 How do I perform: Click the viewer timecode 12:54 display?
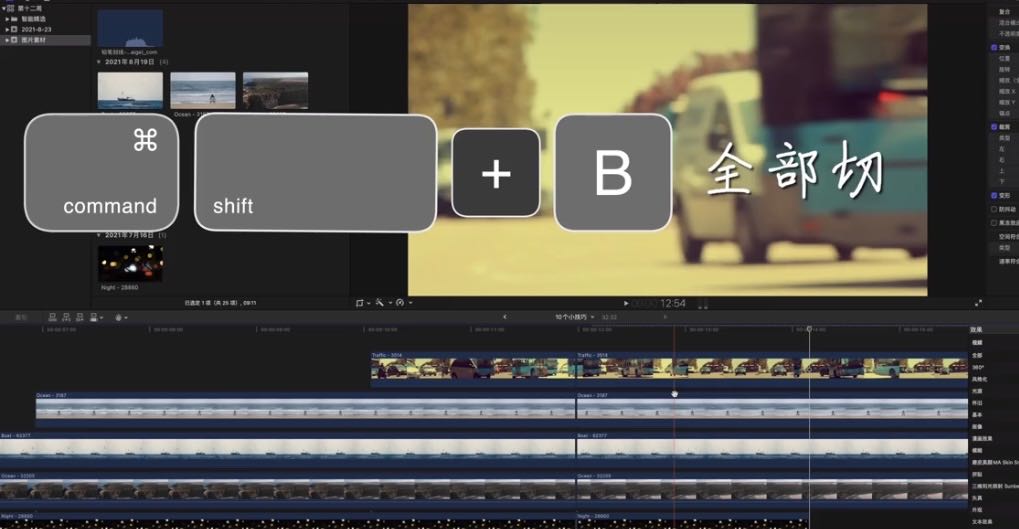click(673, 303)
